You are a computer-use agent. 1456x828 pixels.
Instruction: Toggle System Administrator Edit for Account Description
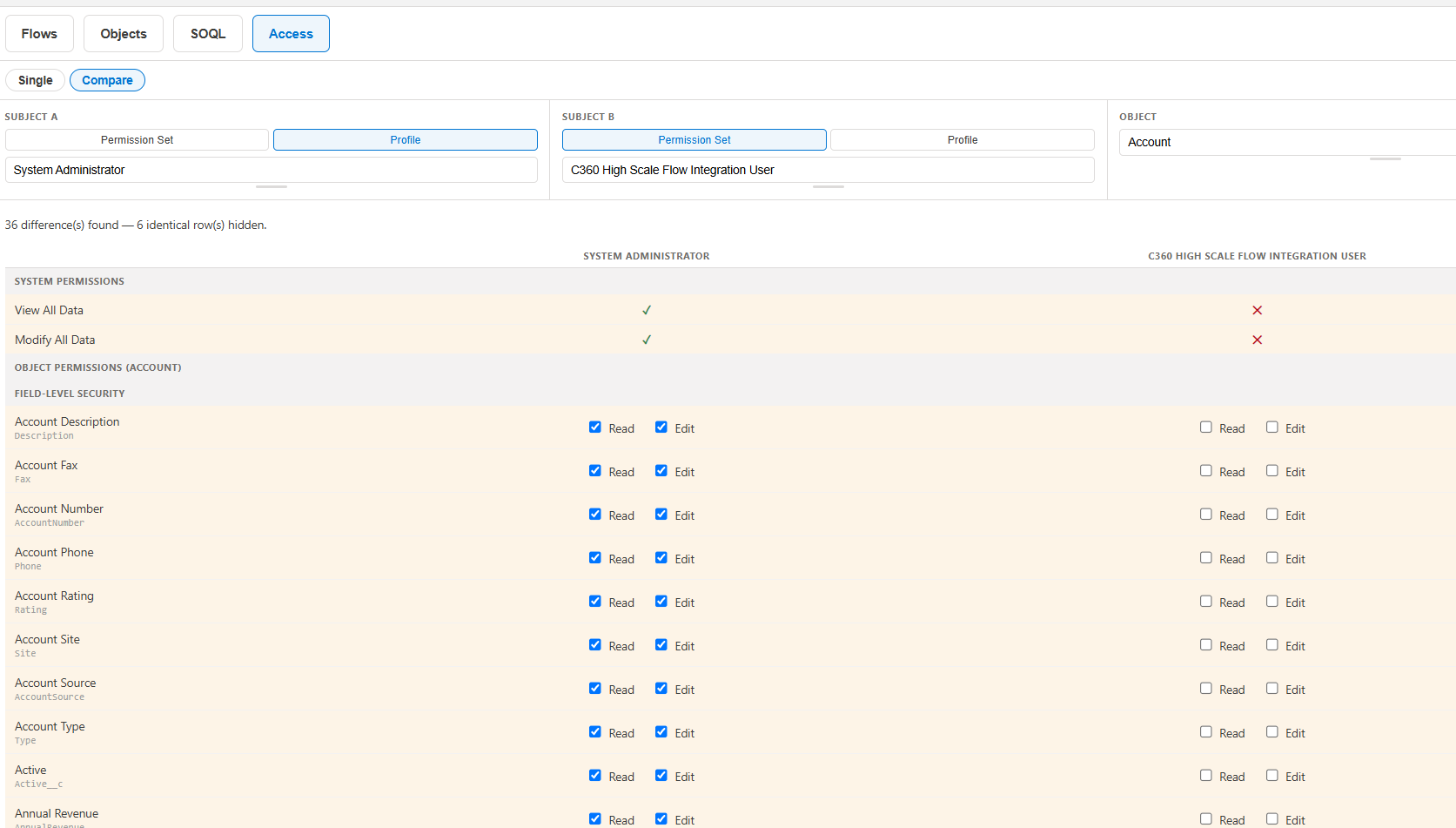661,427
